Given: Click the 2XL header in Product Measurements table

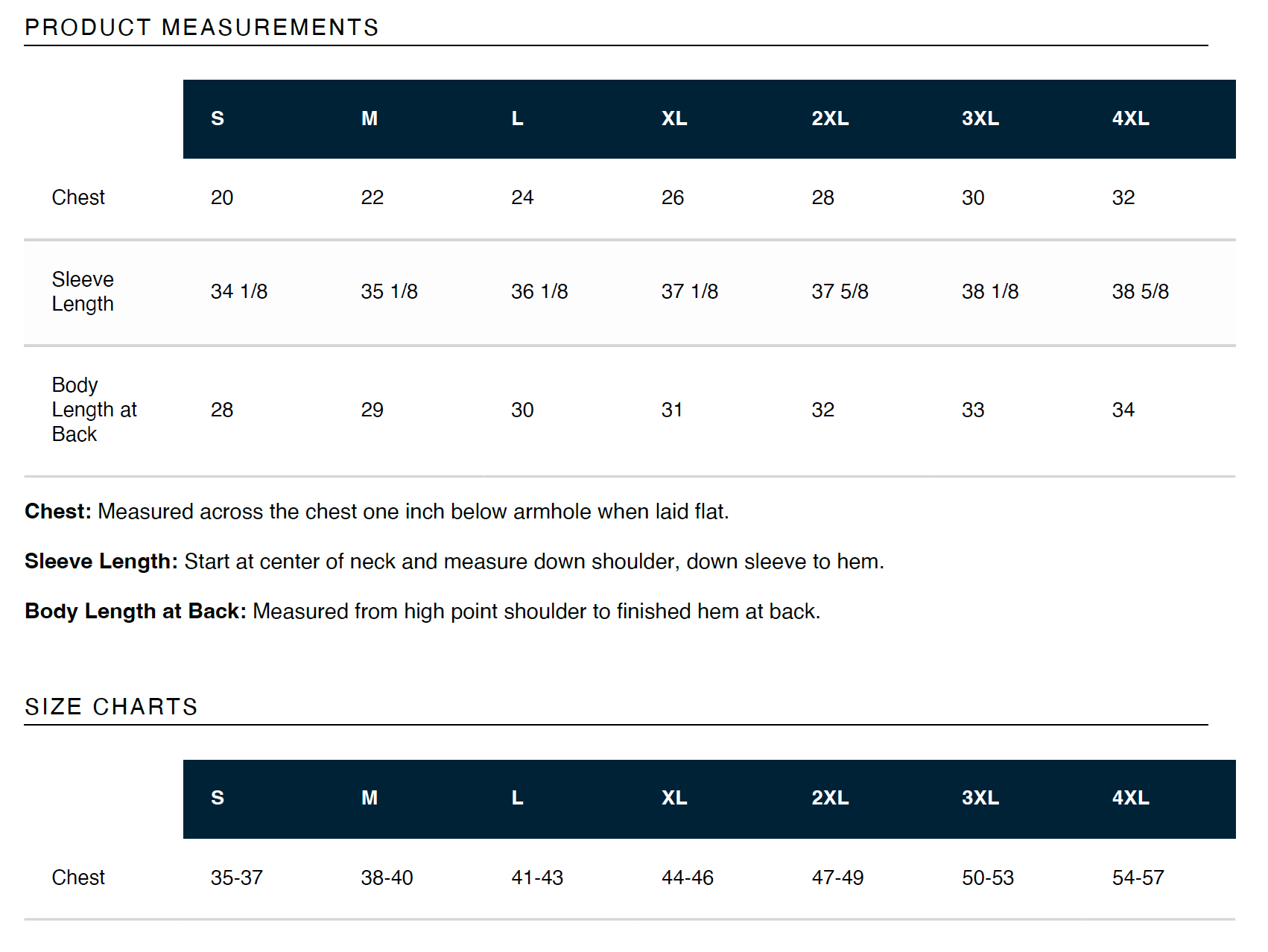Looking at the screenshot, I should [830, 118].
